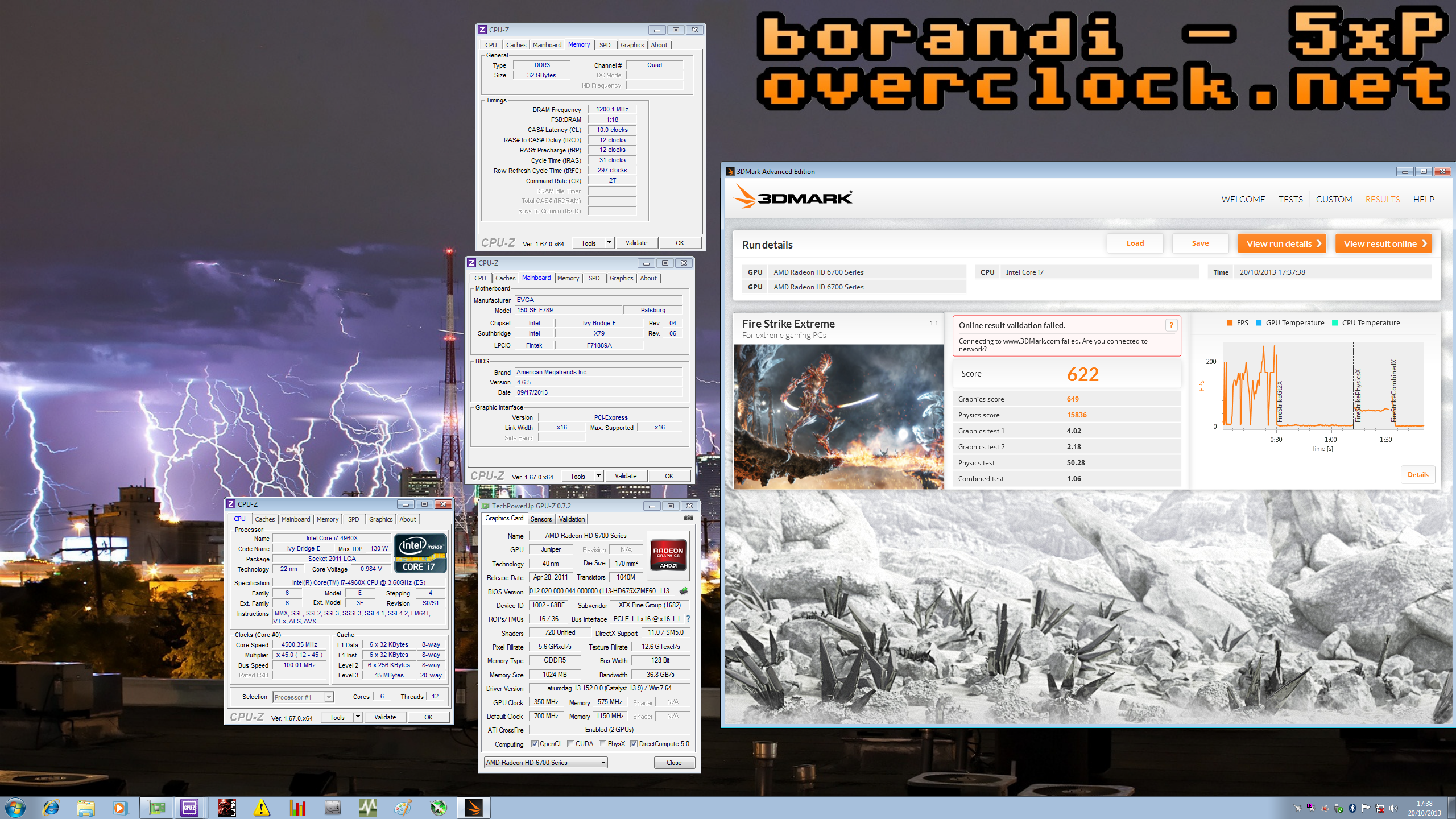Click the GPU-Z screenshot camera icon
This screenshot has height=819, width=1456.
(688, 518)
